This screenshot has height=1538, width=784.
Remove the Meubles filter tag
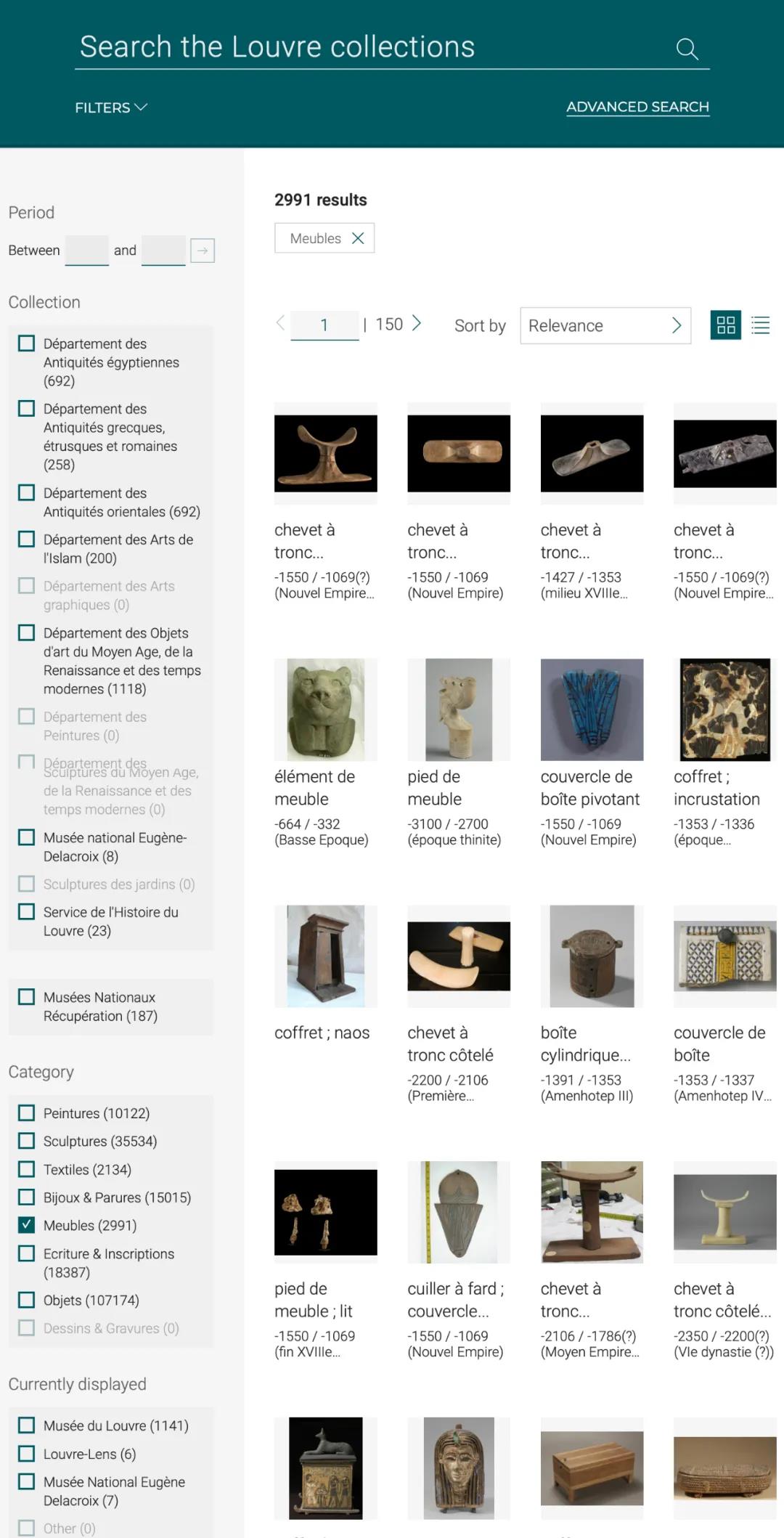click(358, 238)
